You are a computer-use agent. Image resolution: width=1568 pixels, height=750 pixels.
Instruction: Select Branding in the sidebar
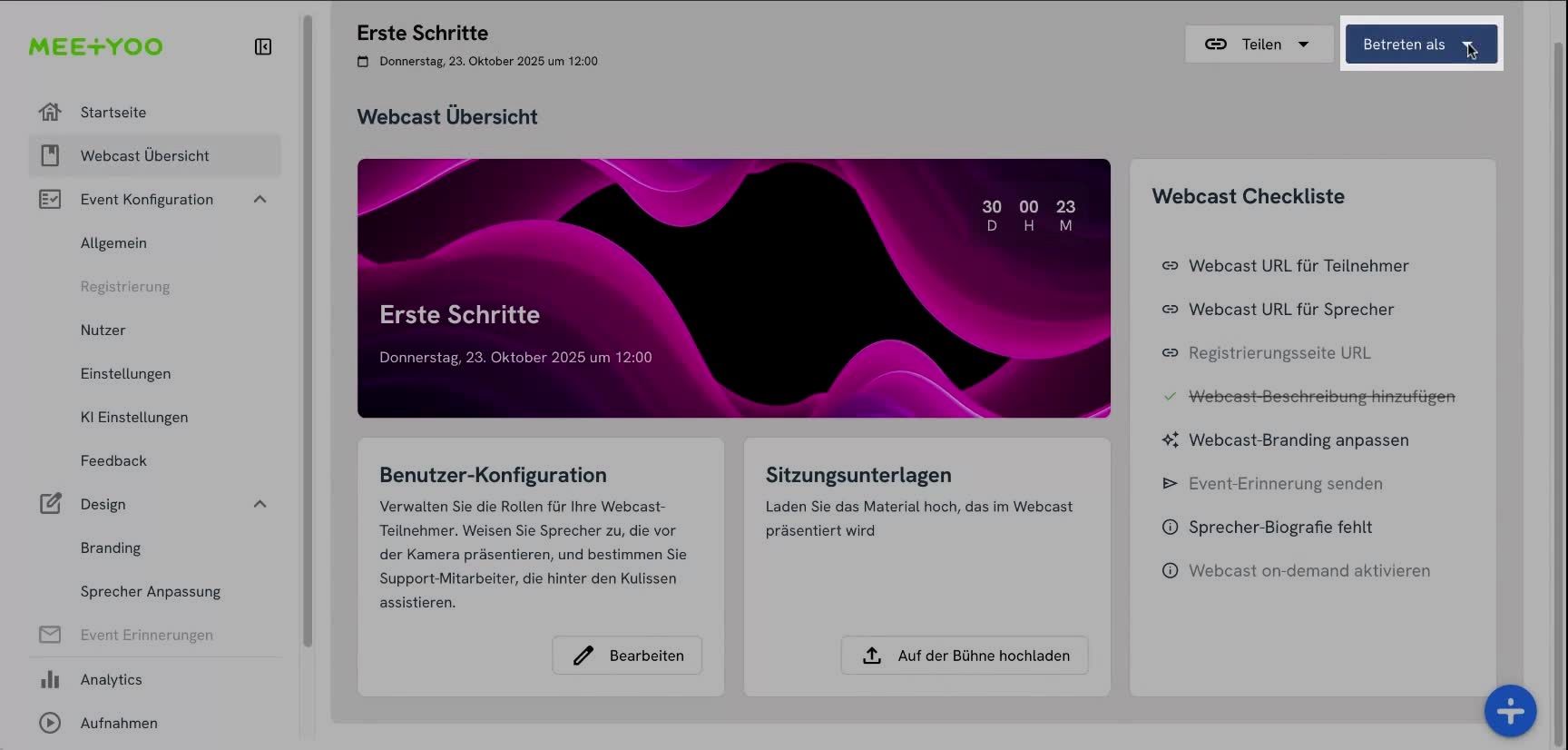tap(110, 548)
